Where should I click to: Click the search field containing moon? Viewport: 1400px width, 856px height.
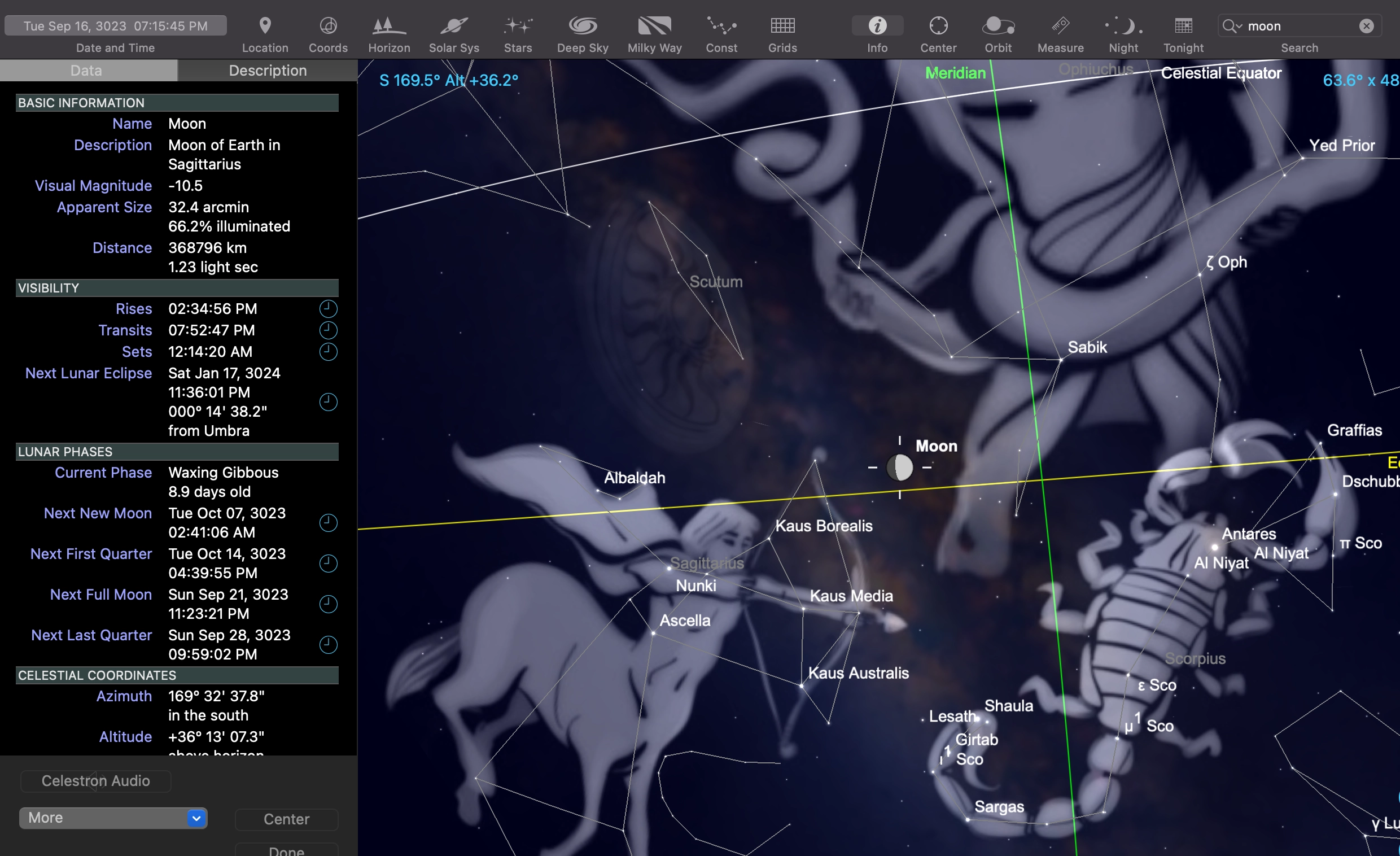click(x=1299, y=26)
